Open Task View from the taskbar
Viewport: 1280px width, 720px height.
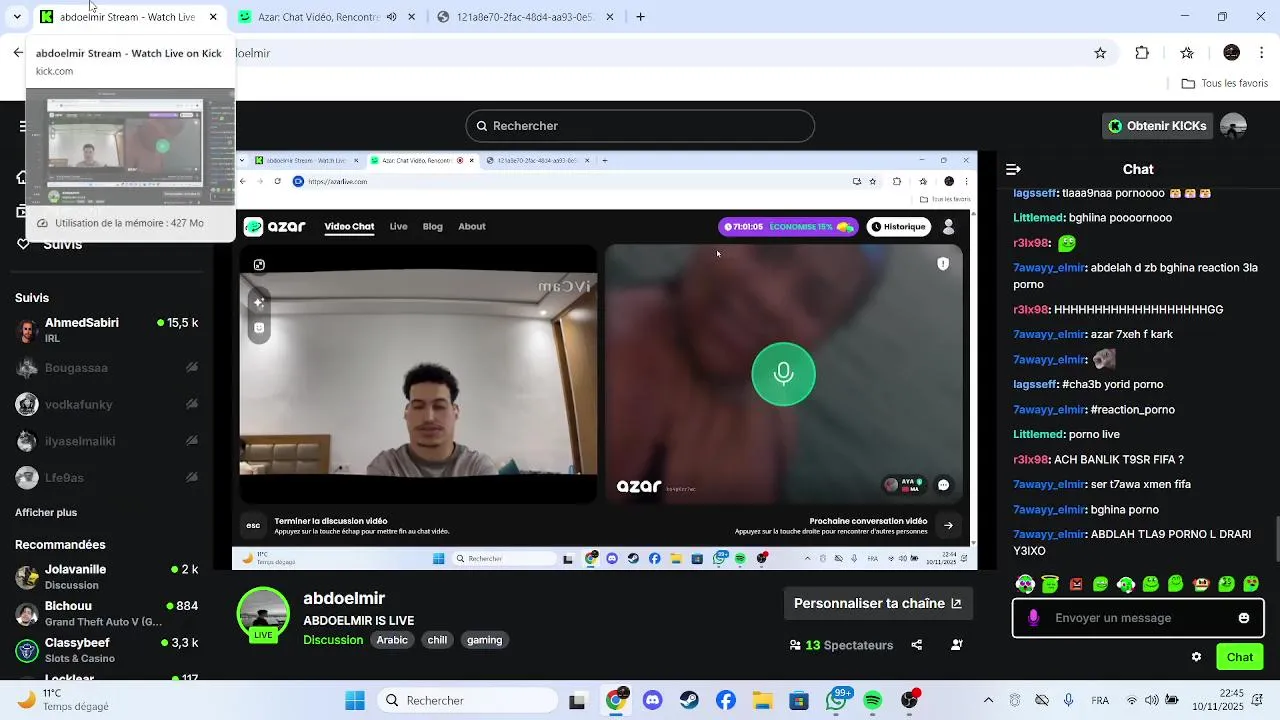(x=577, y=701)
